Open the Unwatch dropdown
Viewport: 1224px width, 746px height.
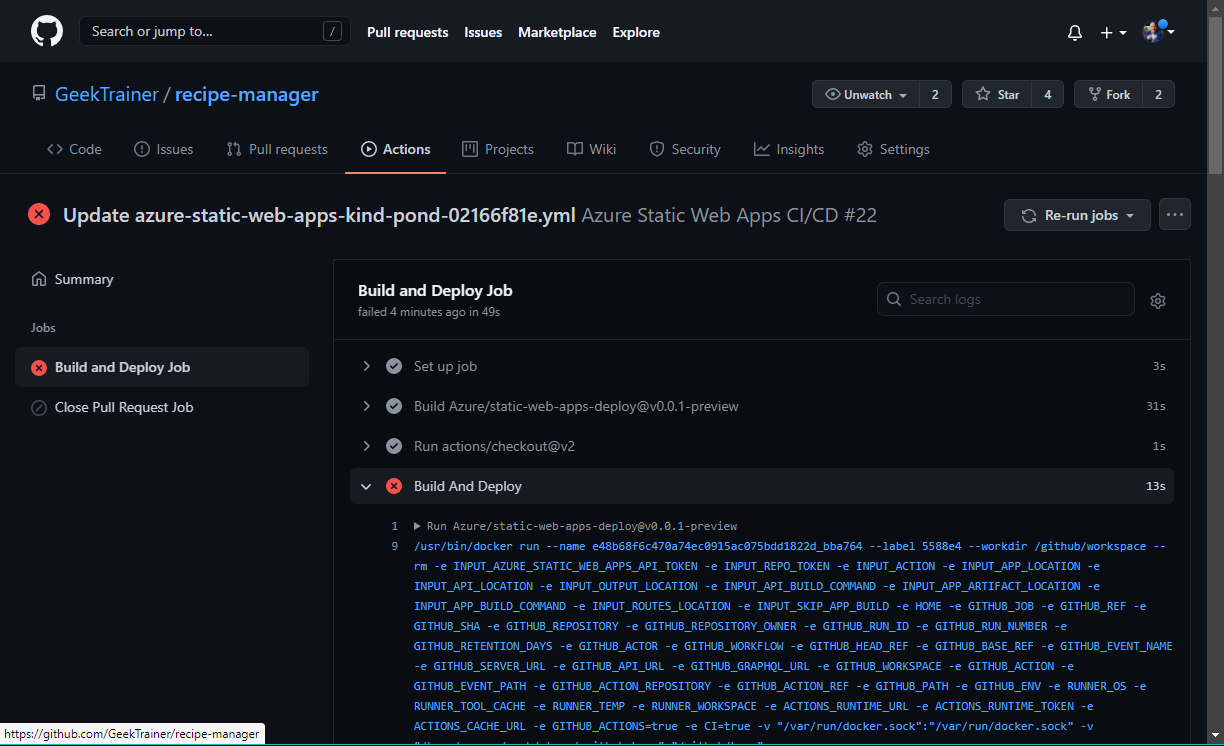tap(864, 94)
